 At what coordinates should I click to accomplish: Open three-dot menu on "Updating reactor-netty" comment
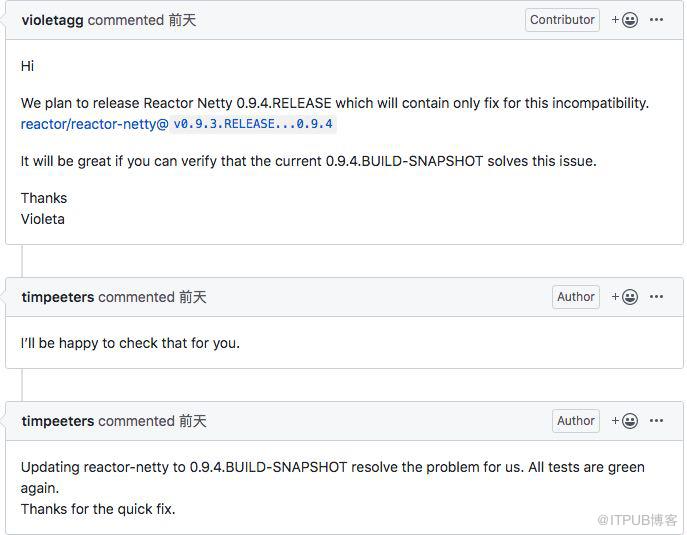[656, 421]
